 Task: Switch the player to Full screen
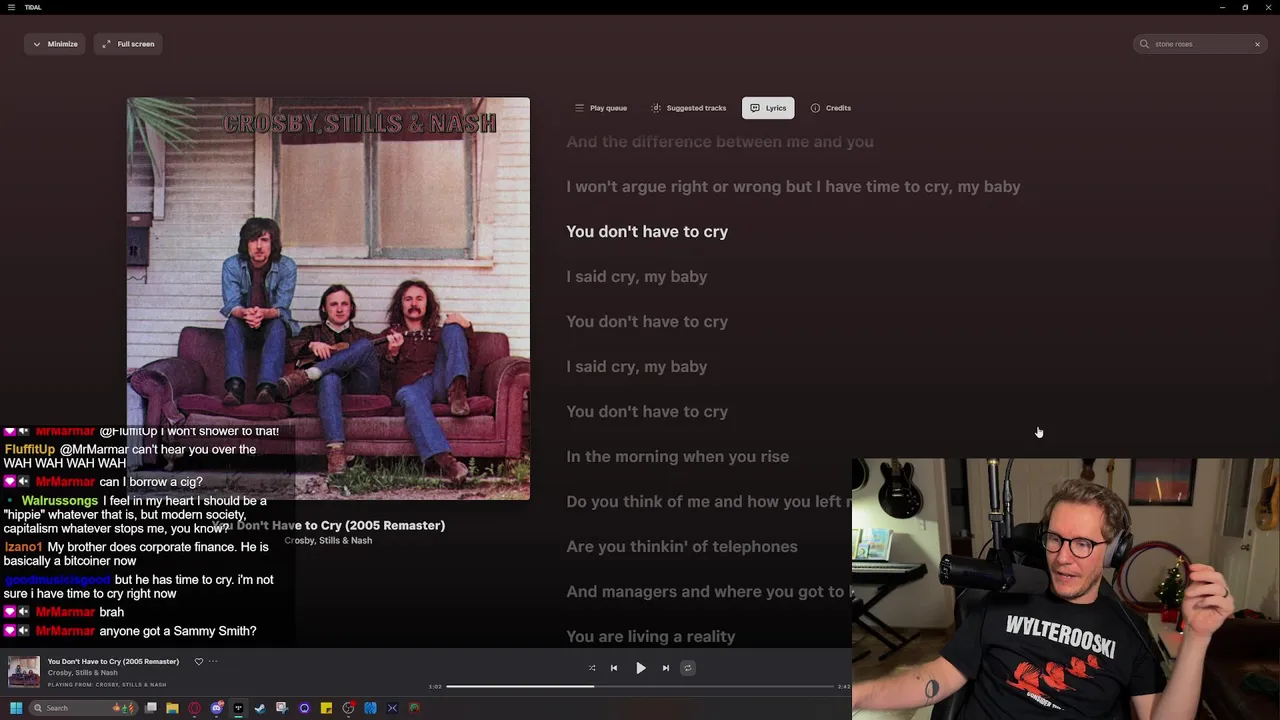click(x=128, y=44)
